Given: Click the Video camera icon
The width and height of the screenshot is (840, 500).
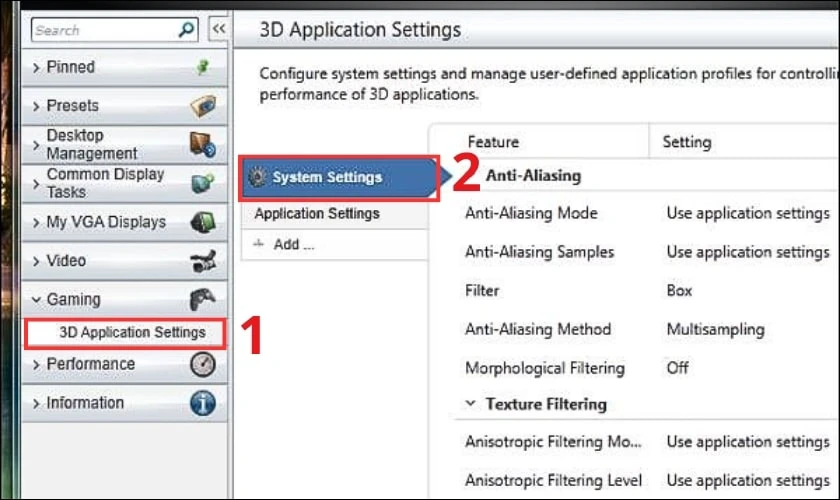Looking at the screenshot, I should pos(203,261).
